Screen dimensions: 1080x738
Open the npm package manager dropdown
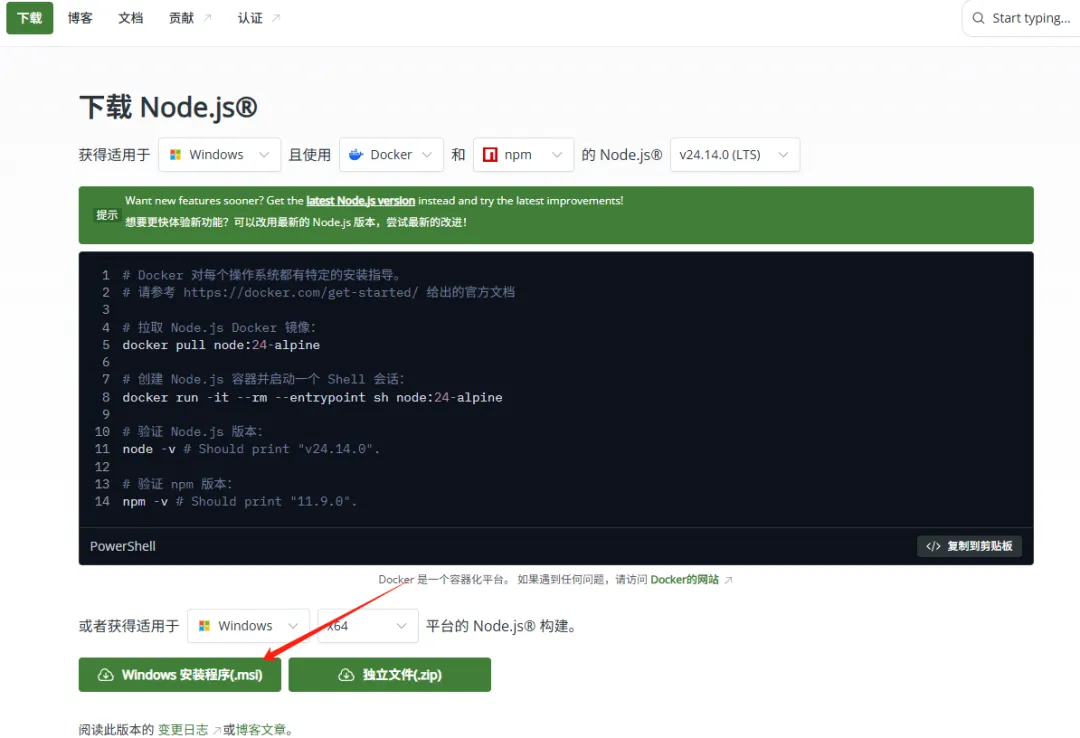[x=523, y=154]
